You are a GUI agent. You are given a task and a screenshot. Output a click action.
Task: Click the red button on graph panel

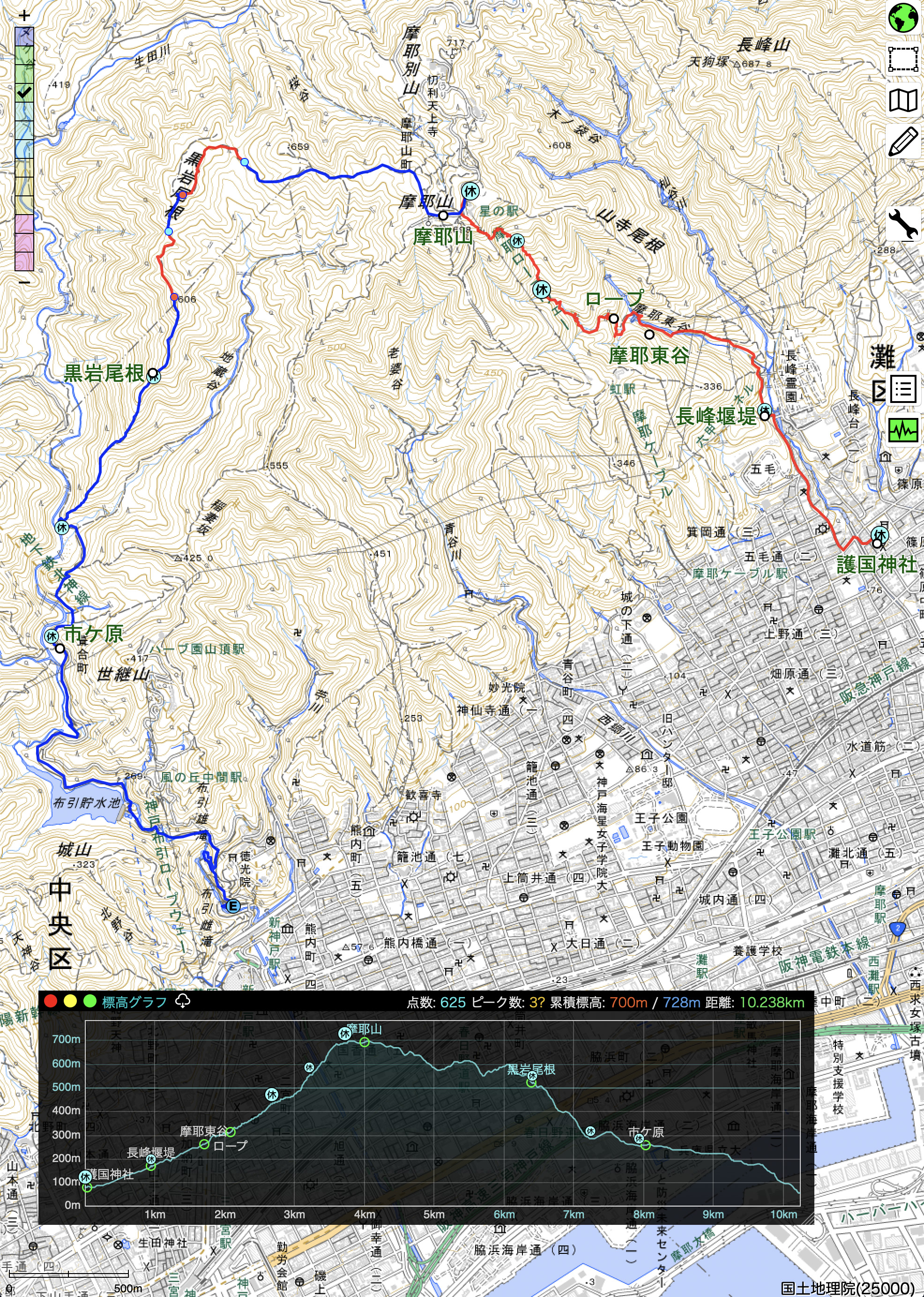[51, 1002]
